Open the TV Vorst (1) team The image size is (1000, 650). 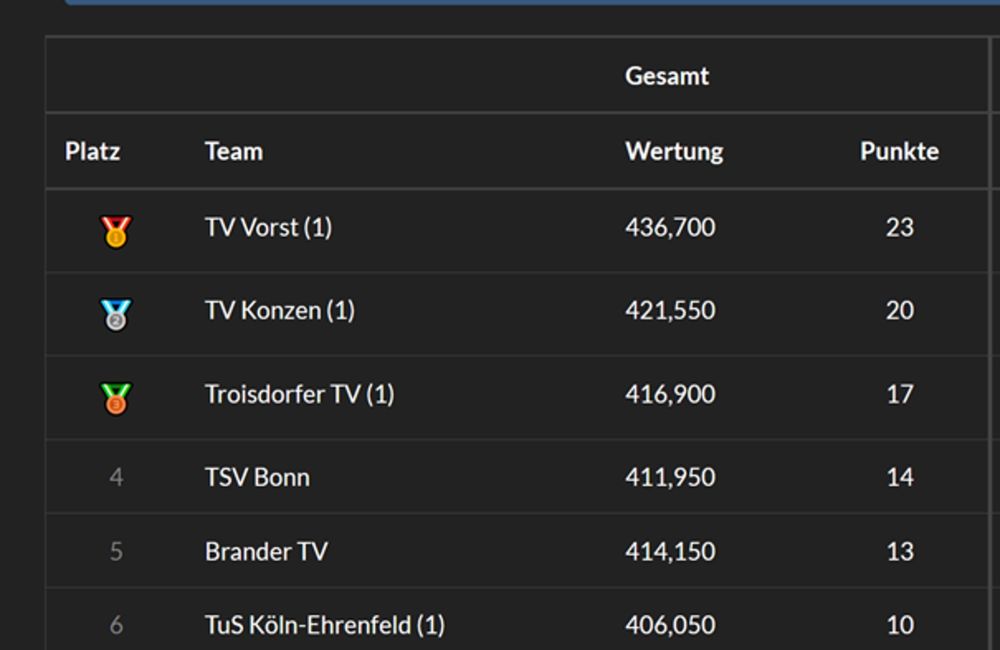click(x=268, y=228)
